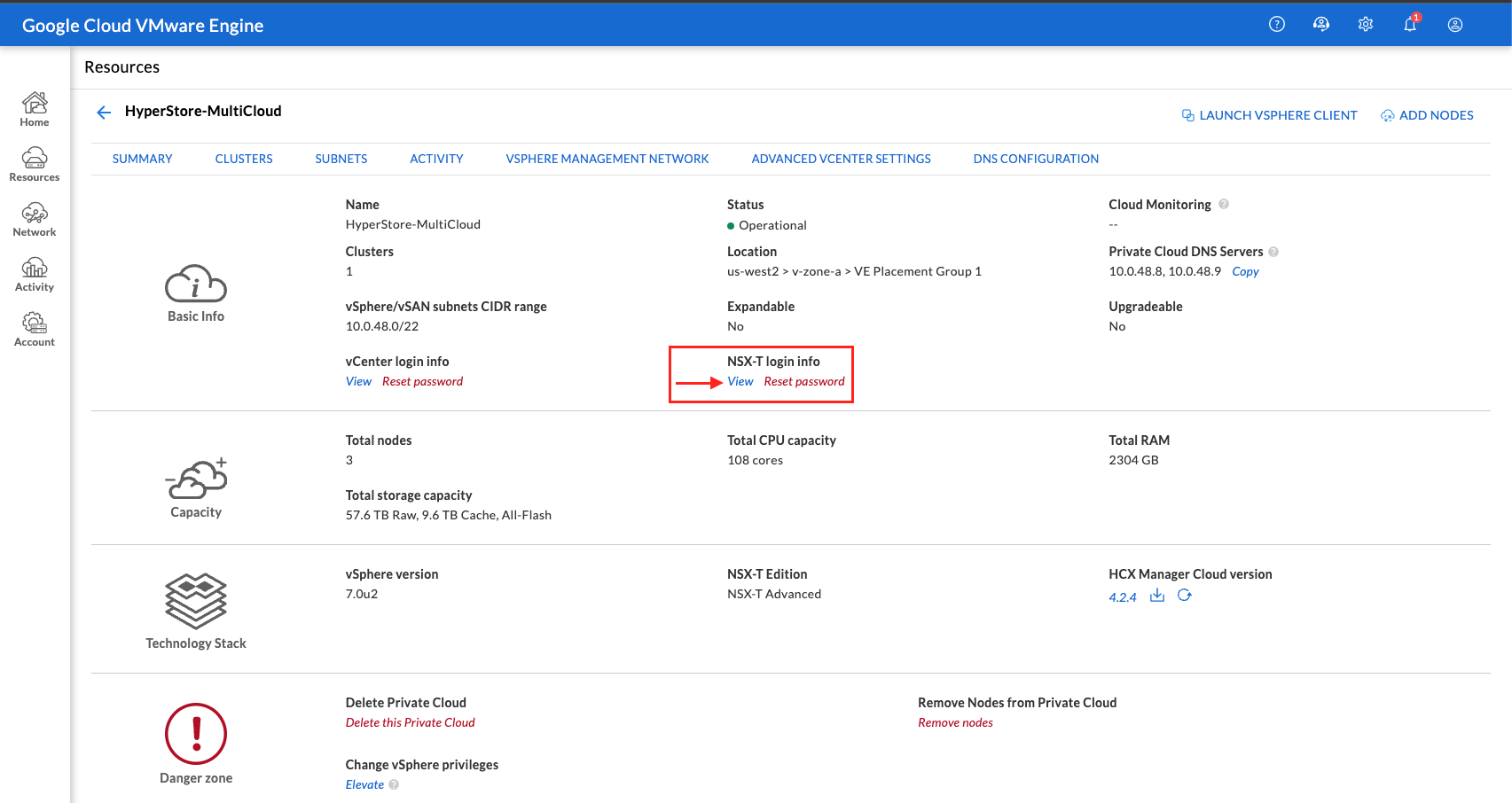Open Network in the sidebar

pyautogui.click(x=35, y=219)
